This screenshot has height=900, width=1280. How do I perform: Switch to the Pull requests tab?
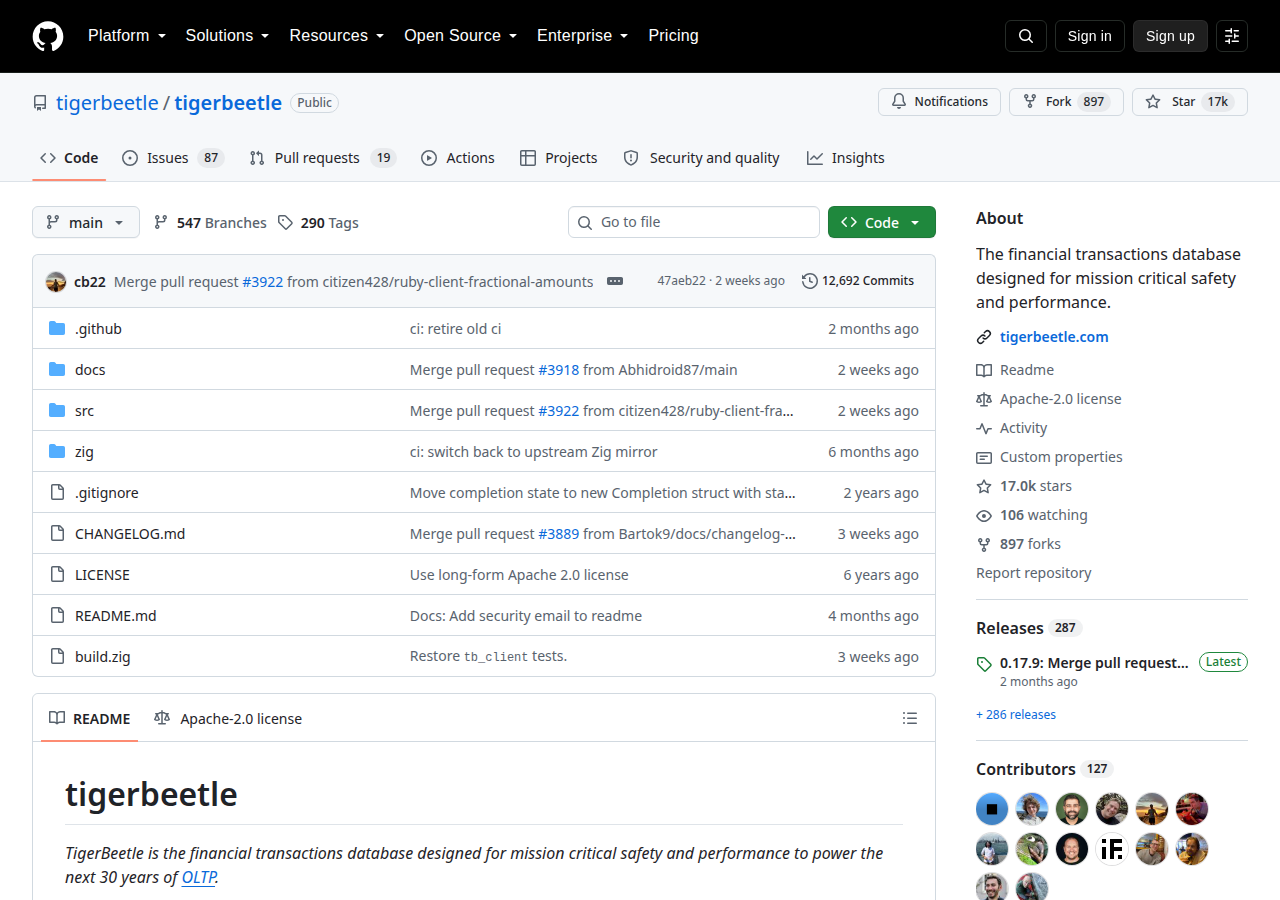(323, 158)
